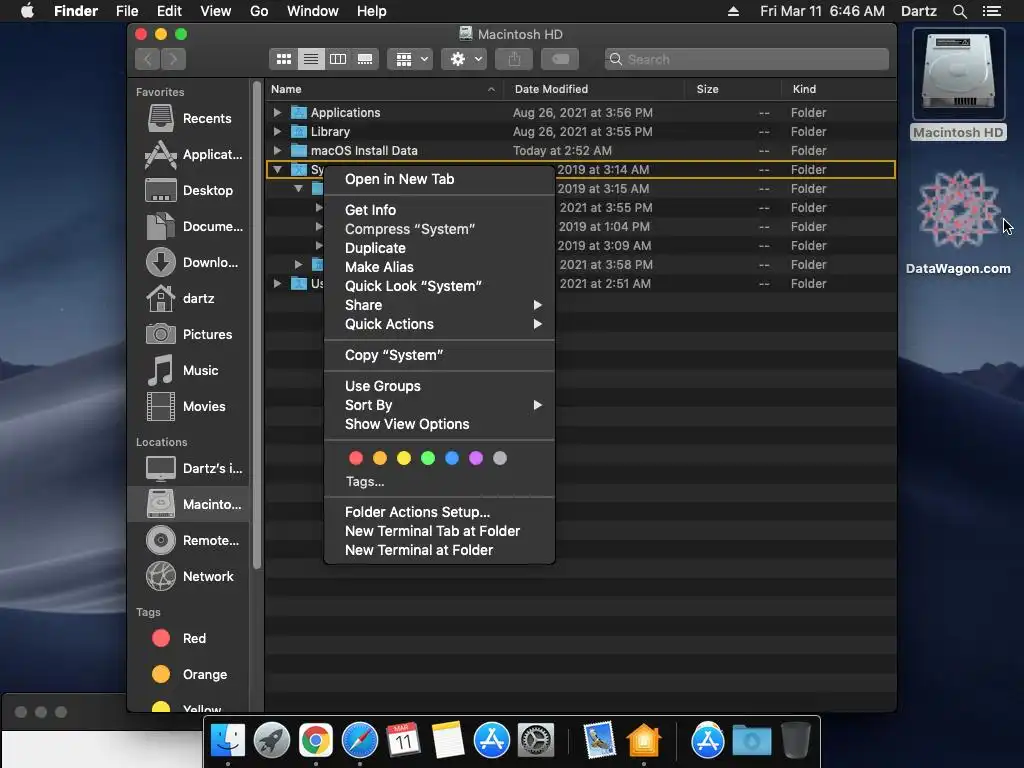The height and width of the screenshot is (768, 1024).
Task: Focus the Finder Search field
Action: tap(746, 59)
